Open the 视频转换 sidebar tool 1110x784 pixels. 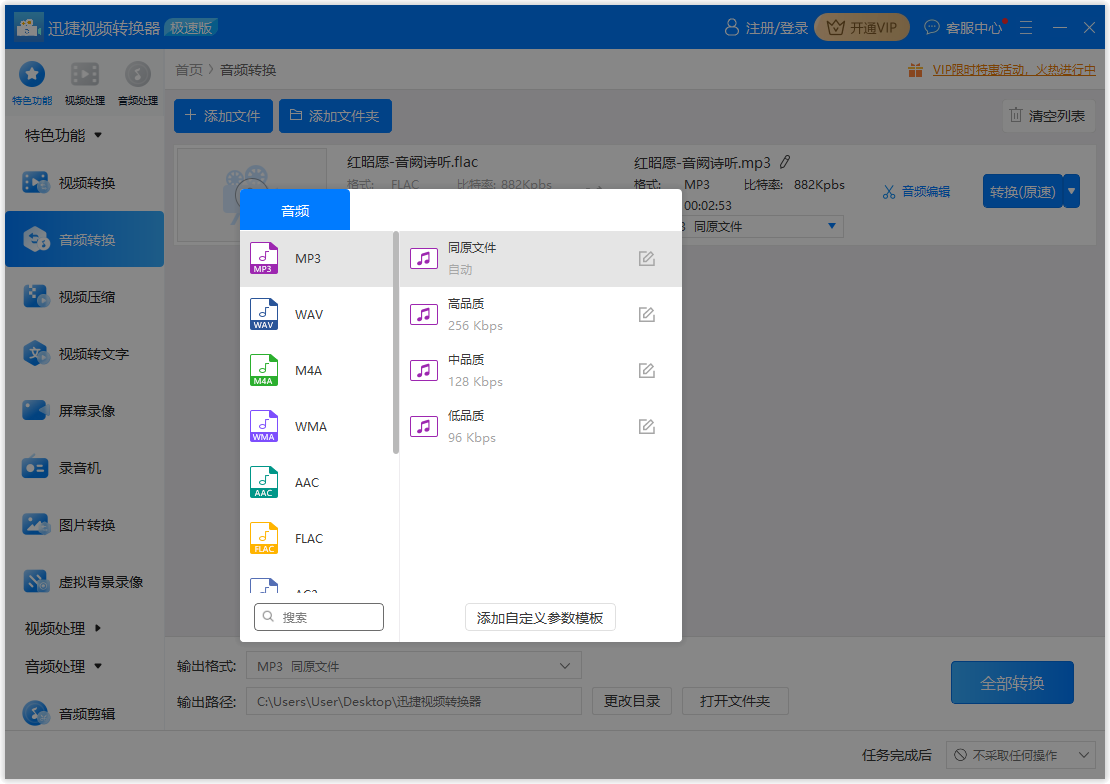[x=84, y=182]
